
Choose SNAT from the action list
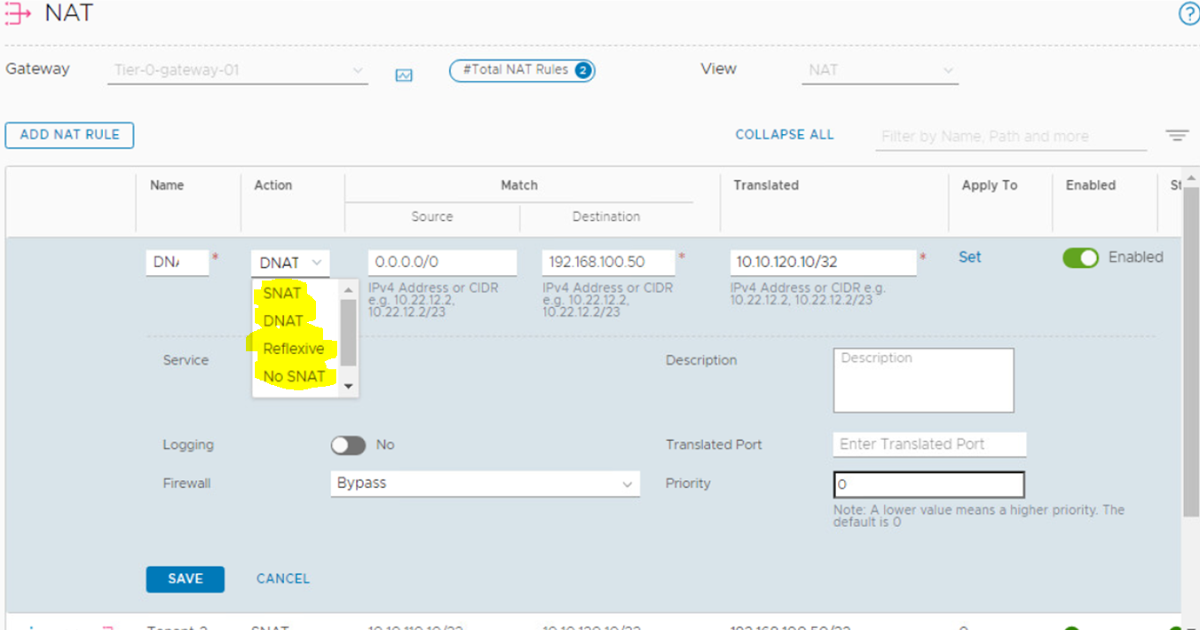[x=282, y=294]
